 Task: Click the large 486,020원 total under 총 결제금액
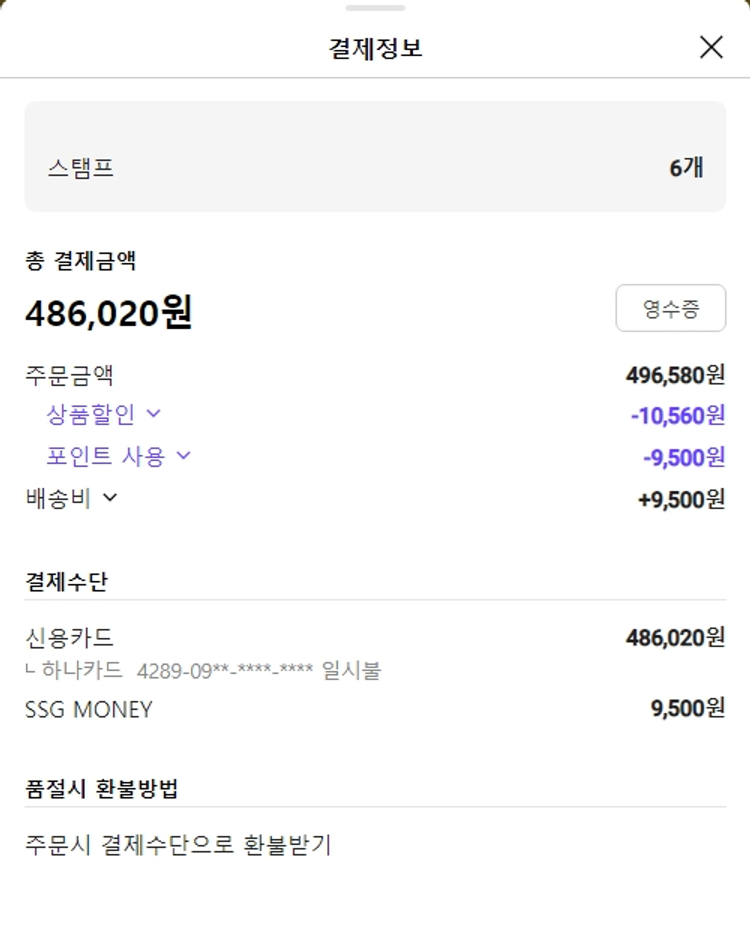click(x=108, y=313)
